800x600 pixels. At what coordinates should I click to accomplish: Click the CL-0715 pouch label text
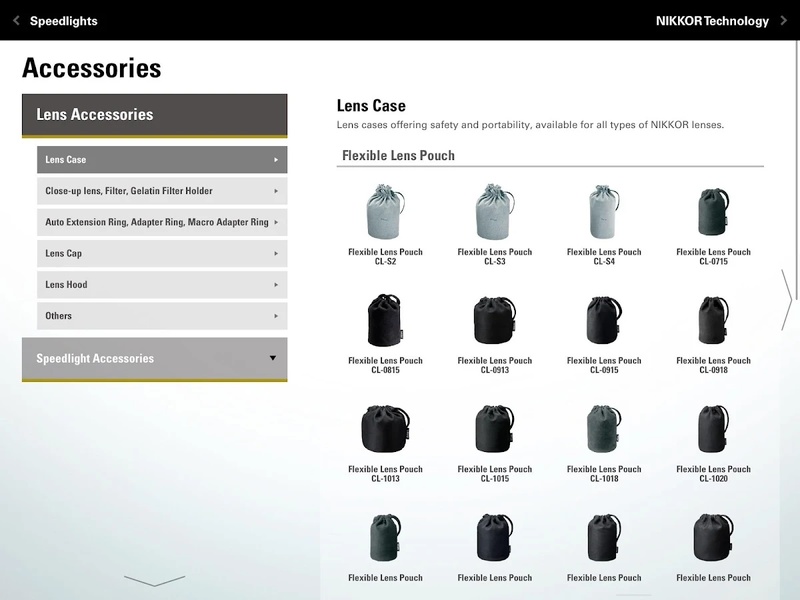pyautogui.click(x=713, y=257)
